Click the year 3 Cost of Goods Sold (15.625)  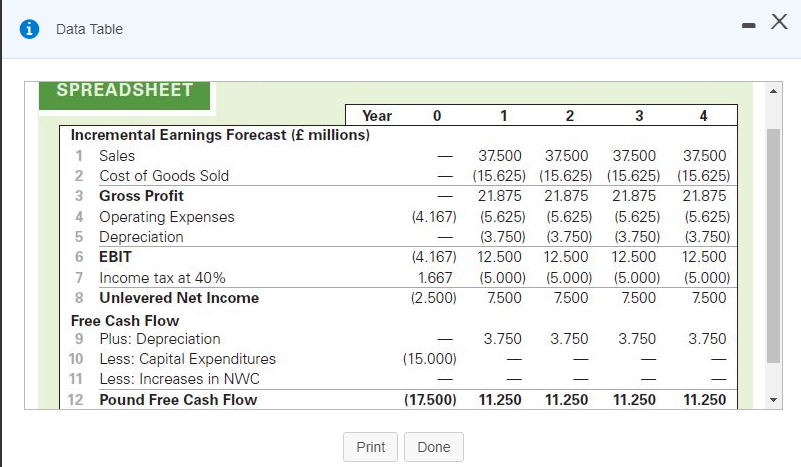(x=633, y=176)
